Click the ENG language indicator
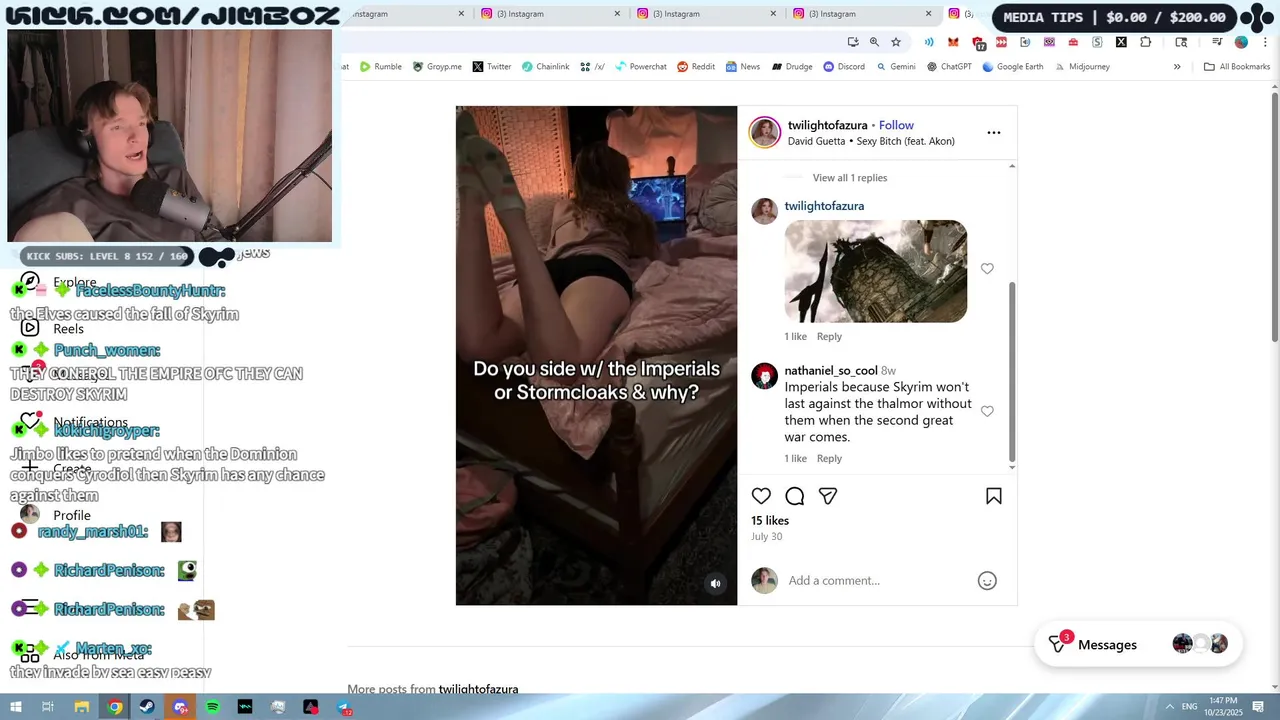This screenshot has height=720, width=1280. 1190,706
